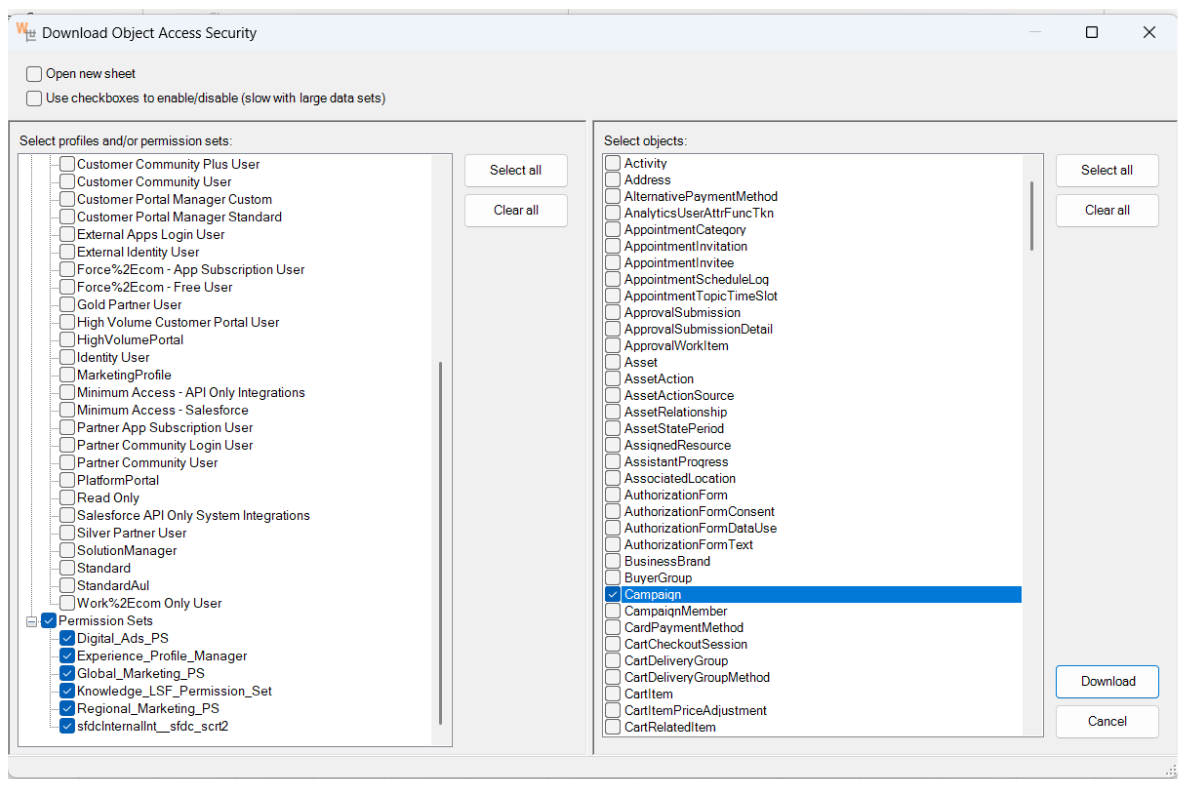Uncheck Regional_Marketing_PS permission set
Image resolution: width=1186 pixels, height=790 pixels.
click(x=67, y=709)
